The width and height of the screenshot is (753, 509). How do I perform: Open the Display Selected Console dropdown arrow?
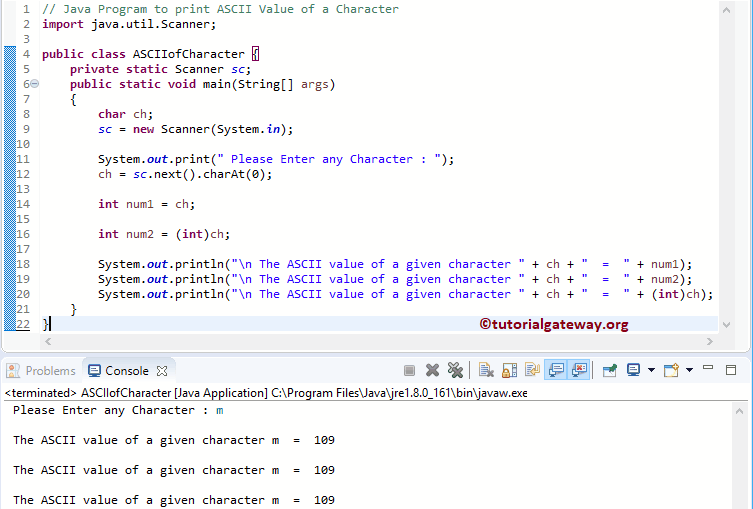[x=651, y=370]
